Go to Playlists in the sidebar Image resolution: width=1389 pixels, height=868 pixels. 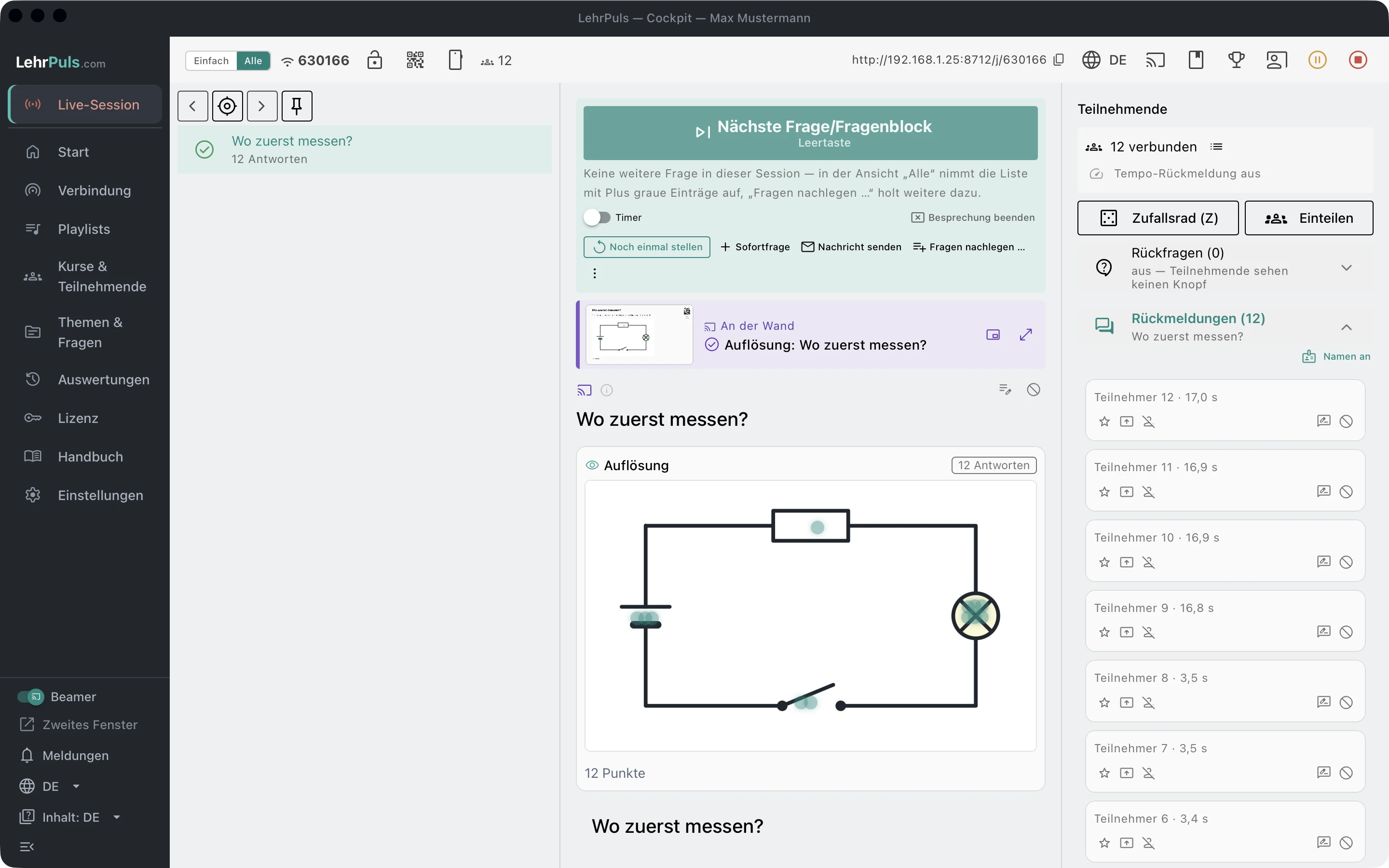85,229
